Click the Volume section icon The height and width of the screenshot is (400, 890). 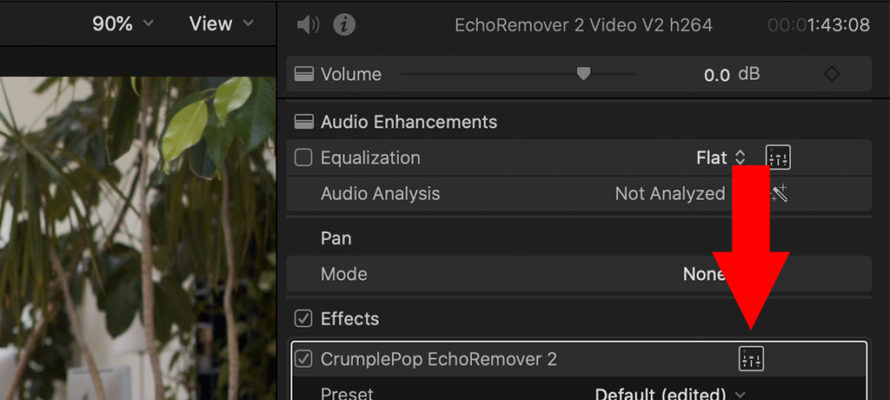(304, 74)
